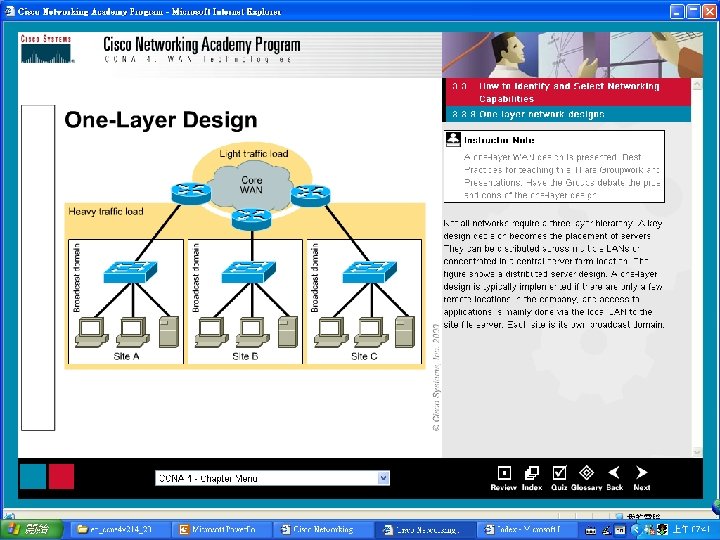Click the Instructor Note person icon
The image size is (720, 540).
(x=453, y=139)
